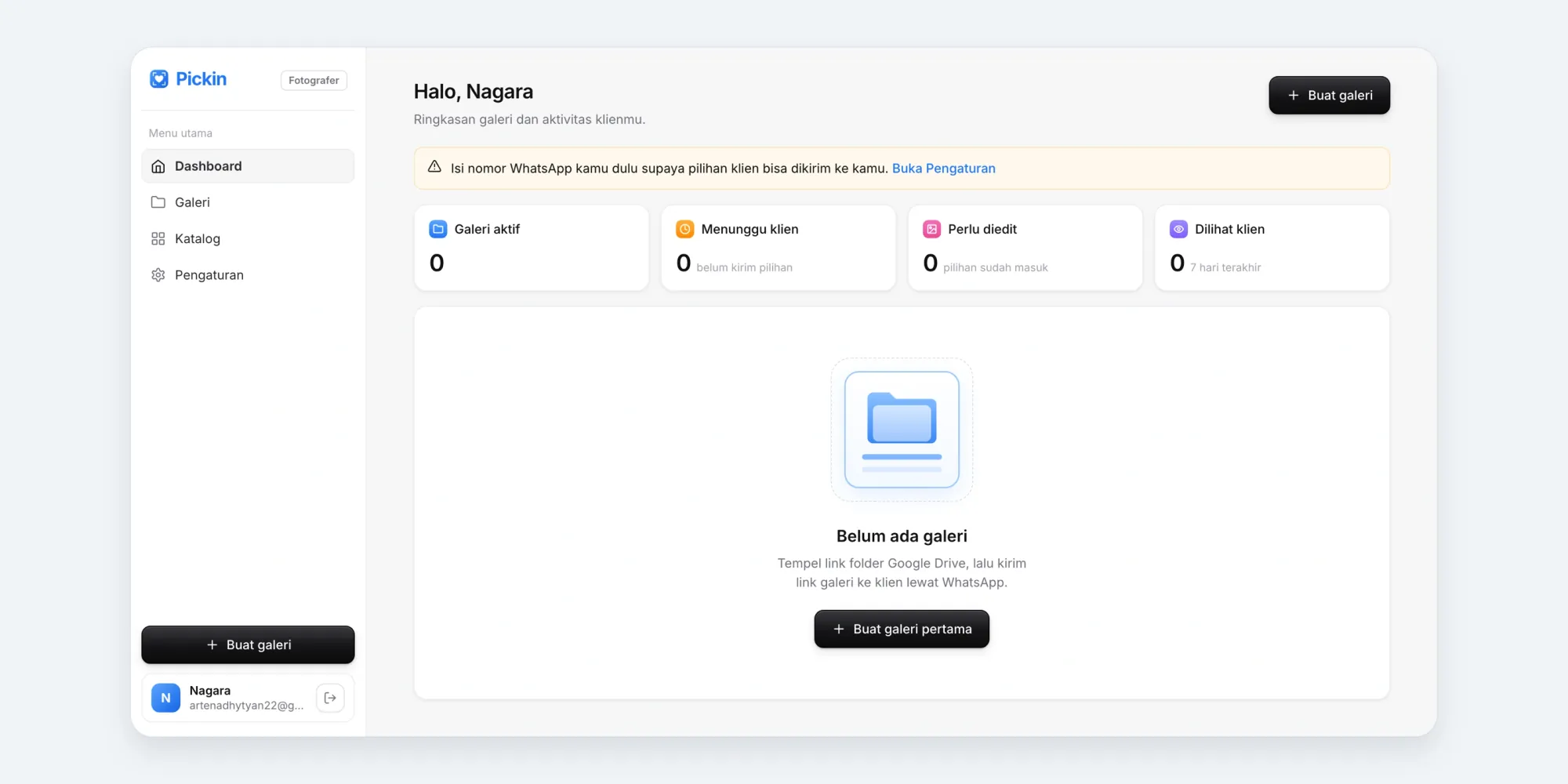
Task: Click the 'belum kirim pilihan' caption
Action: 744,267
